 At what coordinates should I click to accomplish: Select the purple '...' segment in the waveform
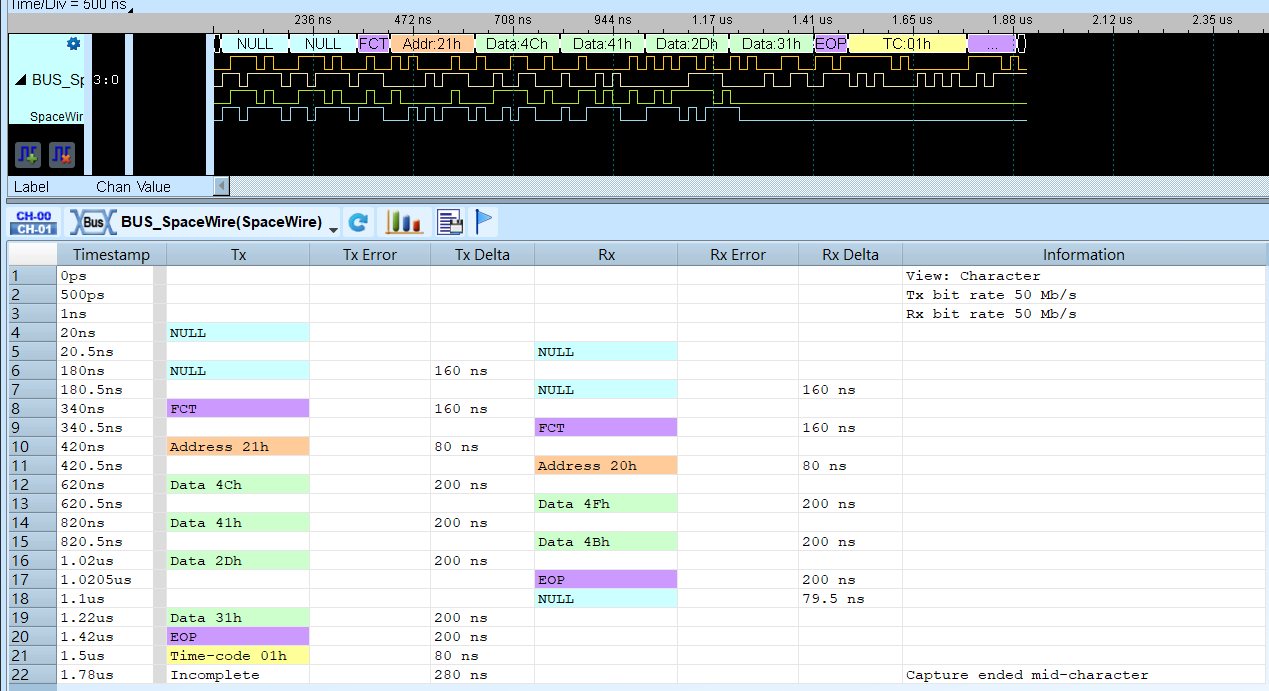(992, 44)
